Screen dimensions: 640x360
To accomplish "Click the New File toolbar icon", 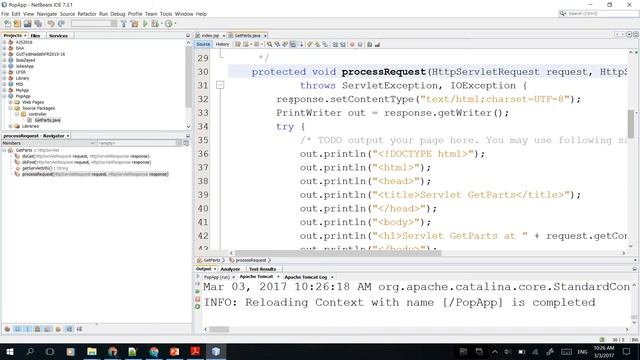I will click(7, 24).
